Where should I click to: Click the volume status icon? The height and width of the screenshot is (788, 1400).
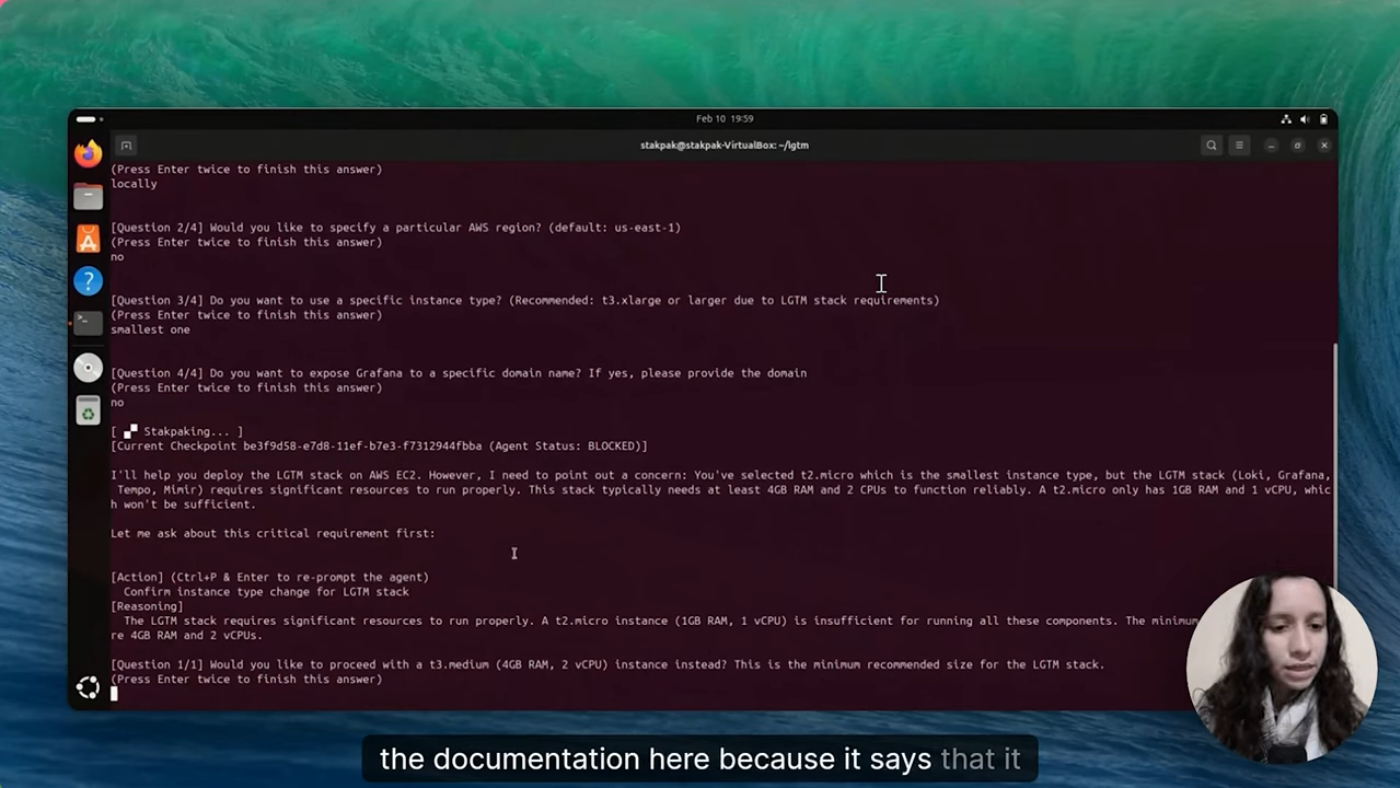1305,119
